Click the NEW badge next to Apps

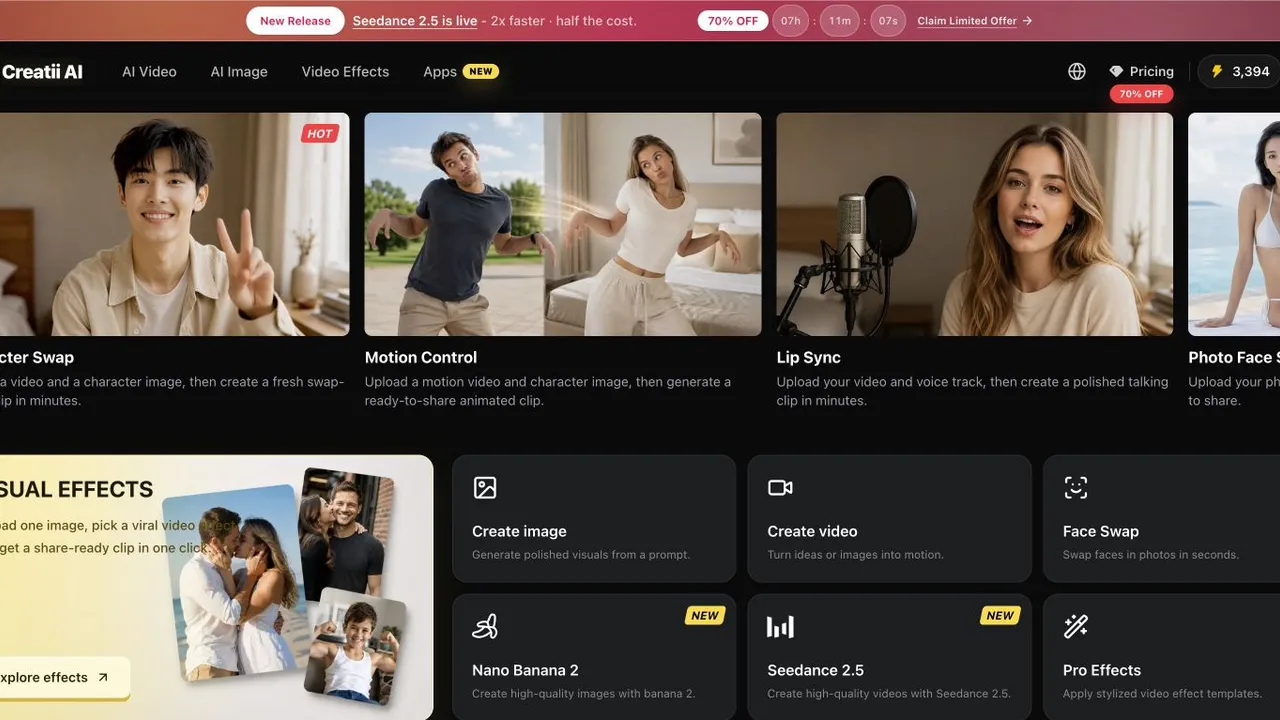pos(481,72)
